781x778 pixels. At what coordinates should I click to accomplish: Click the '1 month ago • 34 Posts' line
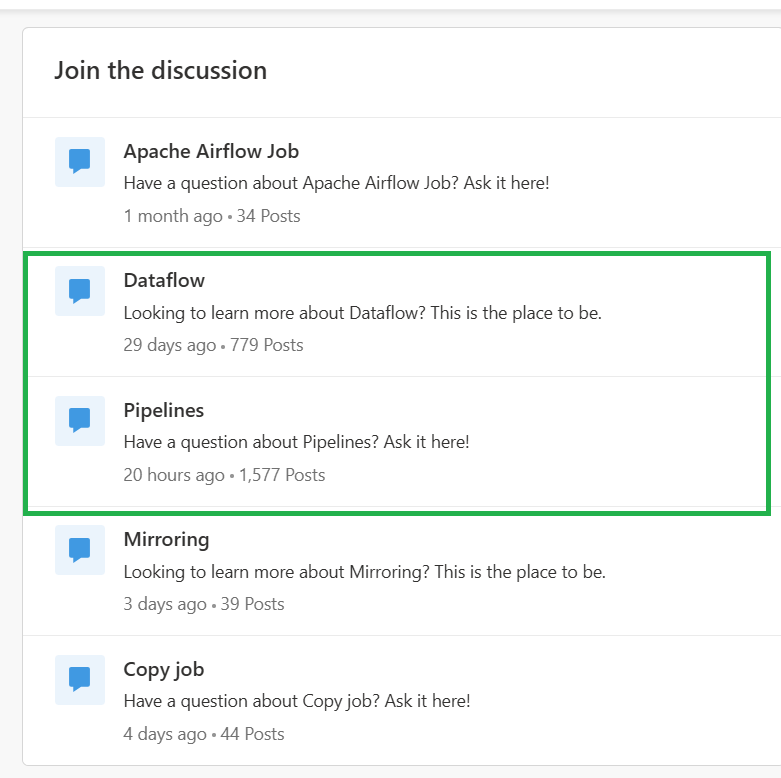[x=212, y=216]
